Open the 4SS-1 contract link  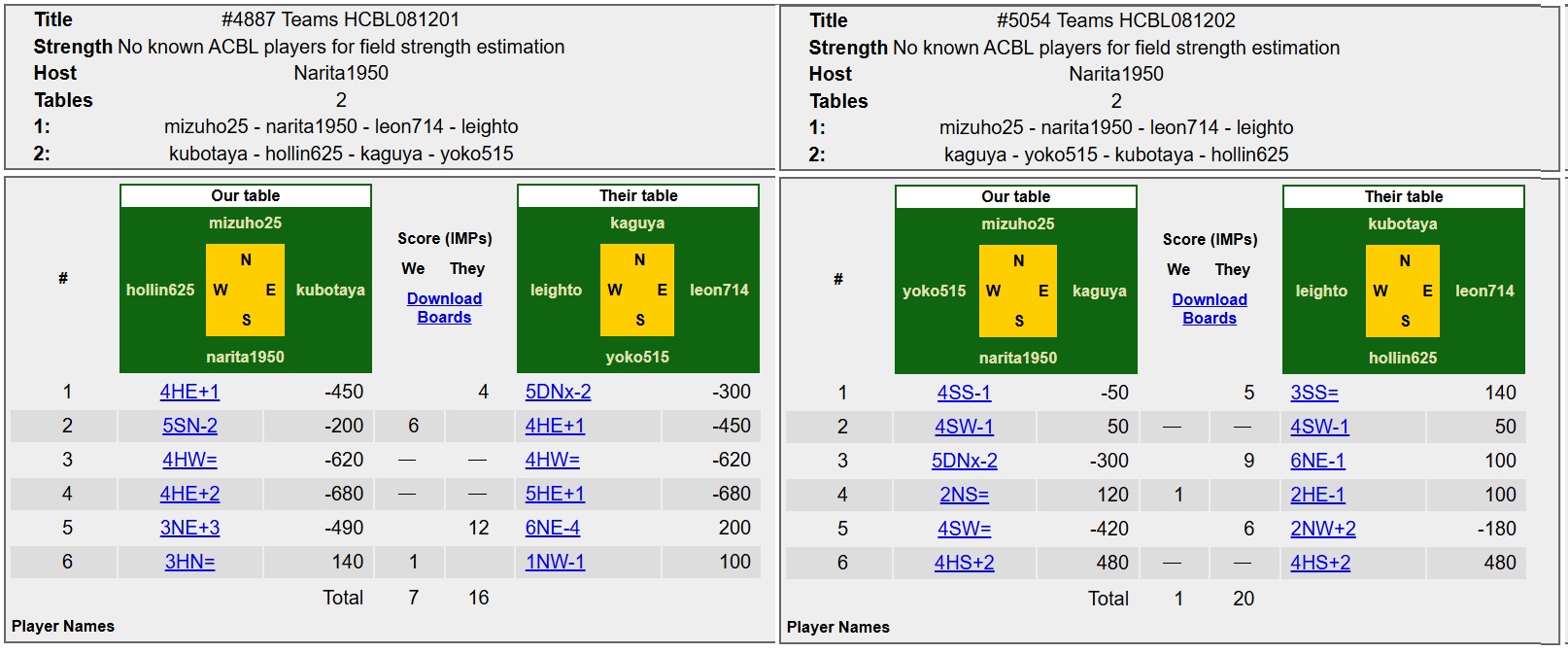[964, 393]
